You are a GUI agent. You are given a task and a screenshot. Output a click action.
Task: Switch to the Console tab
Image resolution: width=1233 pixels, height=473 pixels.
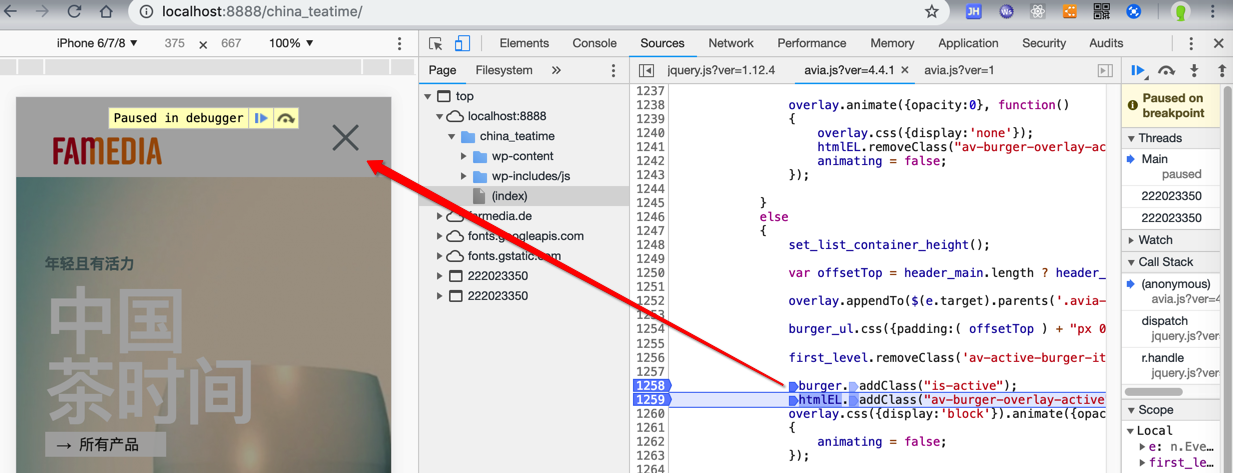(x=594, y=44)
